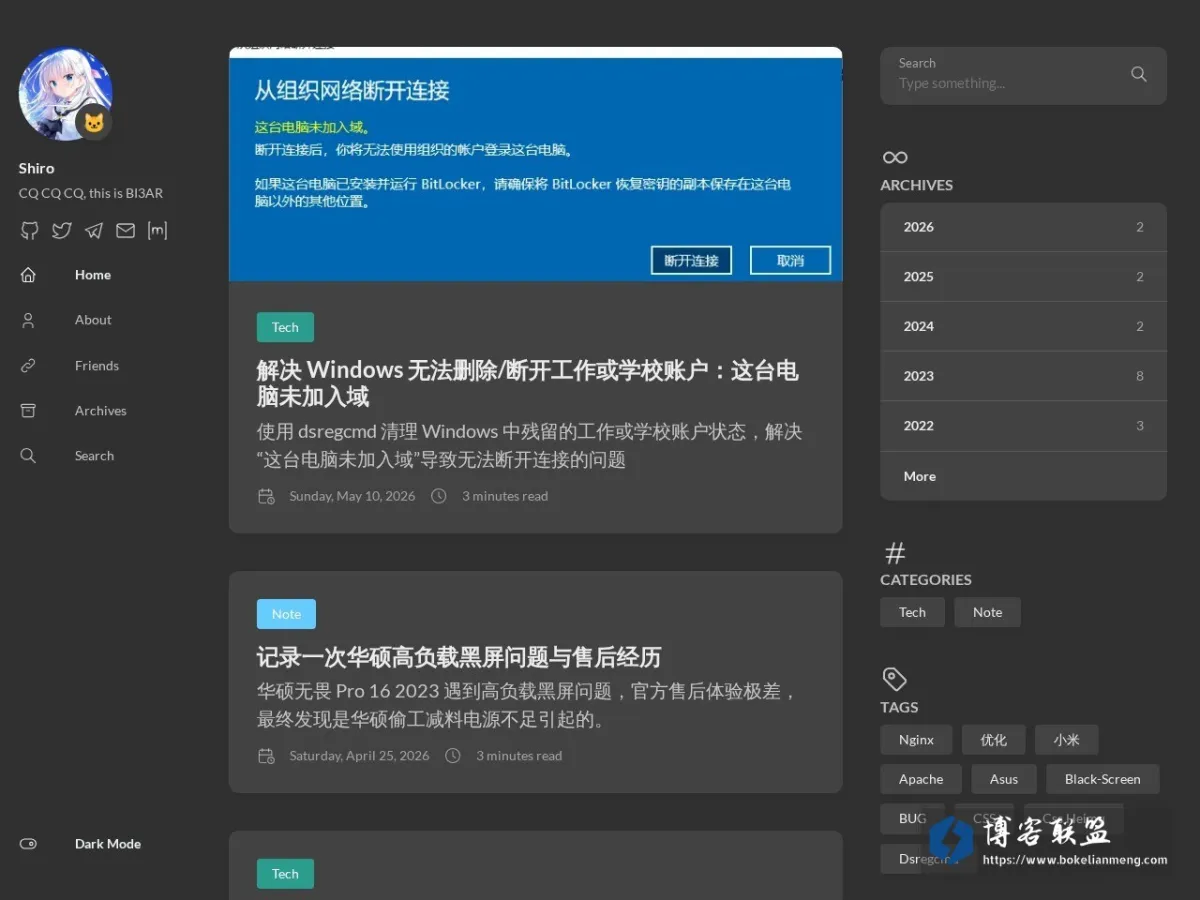Click the About person icon
The width and height of the screenshot is (1200, 900).
[x=28, y=320]
